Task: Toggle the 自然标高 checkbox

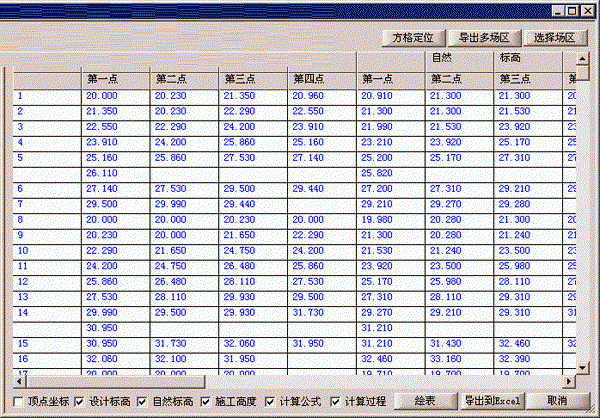Action: click(x=142, y=402)
